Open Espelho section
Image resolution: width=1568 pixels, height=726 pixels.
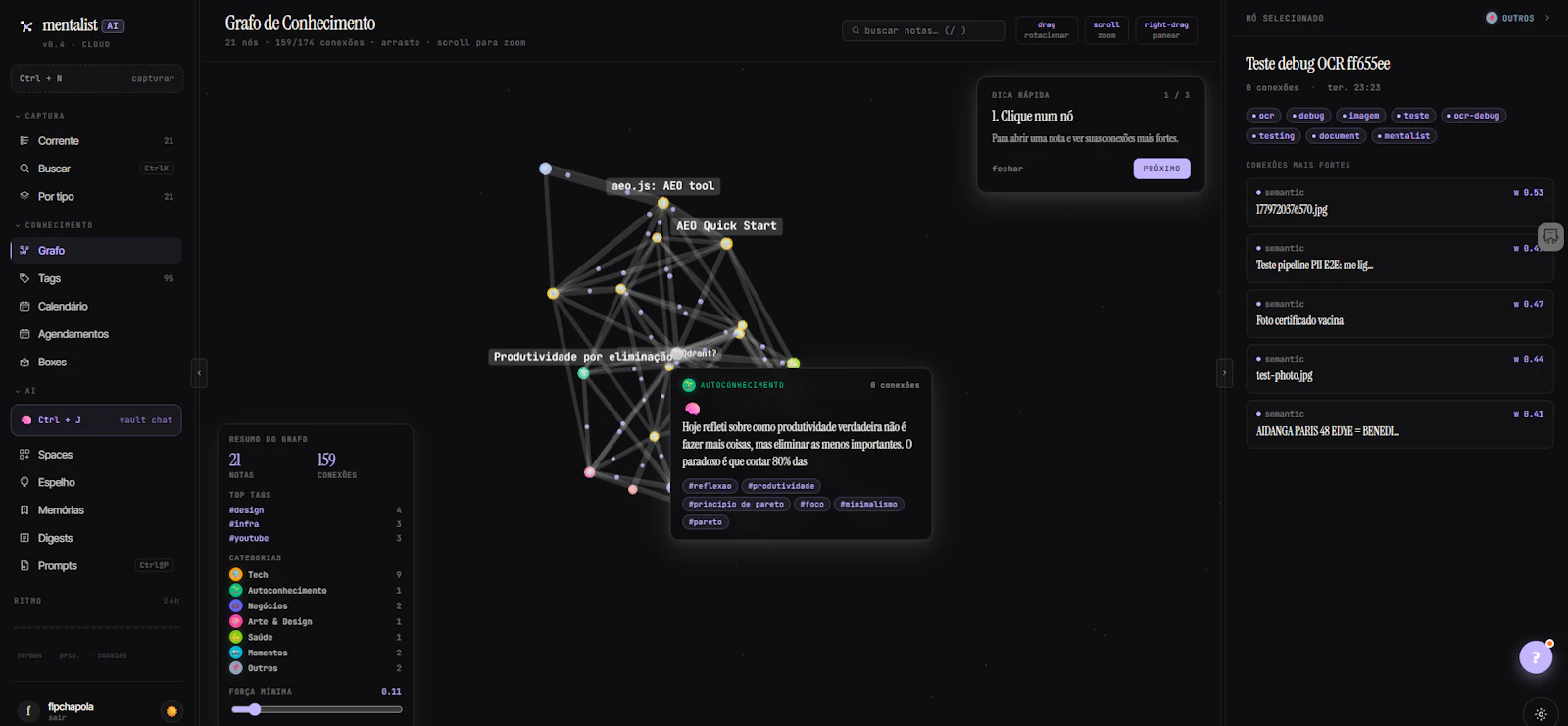(x=96, y=482)
